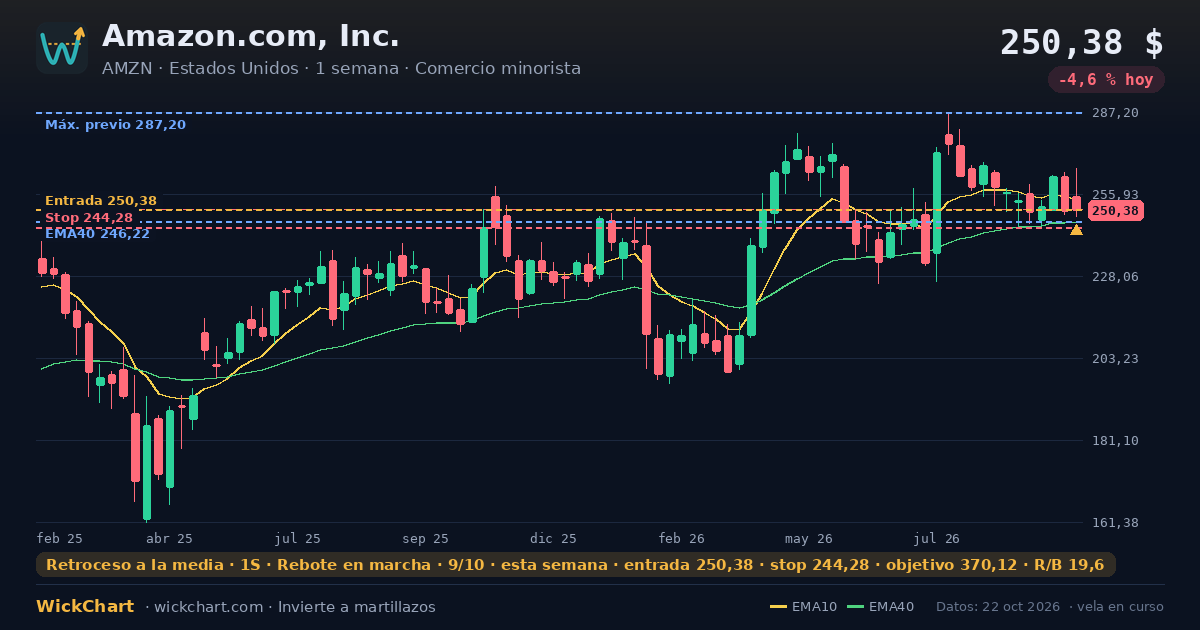Viewport: 1200px width, 630px height.
Task: Select the Amazon.com, Inc. title
Action: coord(251,36)
